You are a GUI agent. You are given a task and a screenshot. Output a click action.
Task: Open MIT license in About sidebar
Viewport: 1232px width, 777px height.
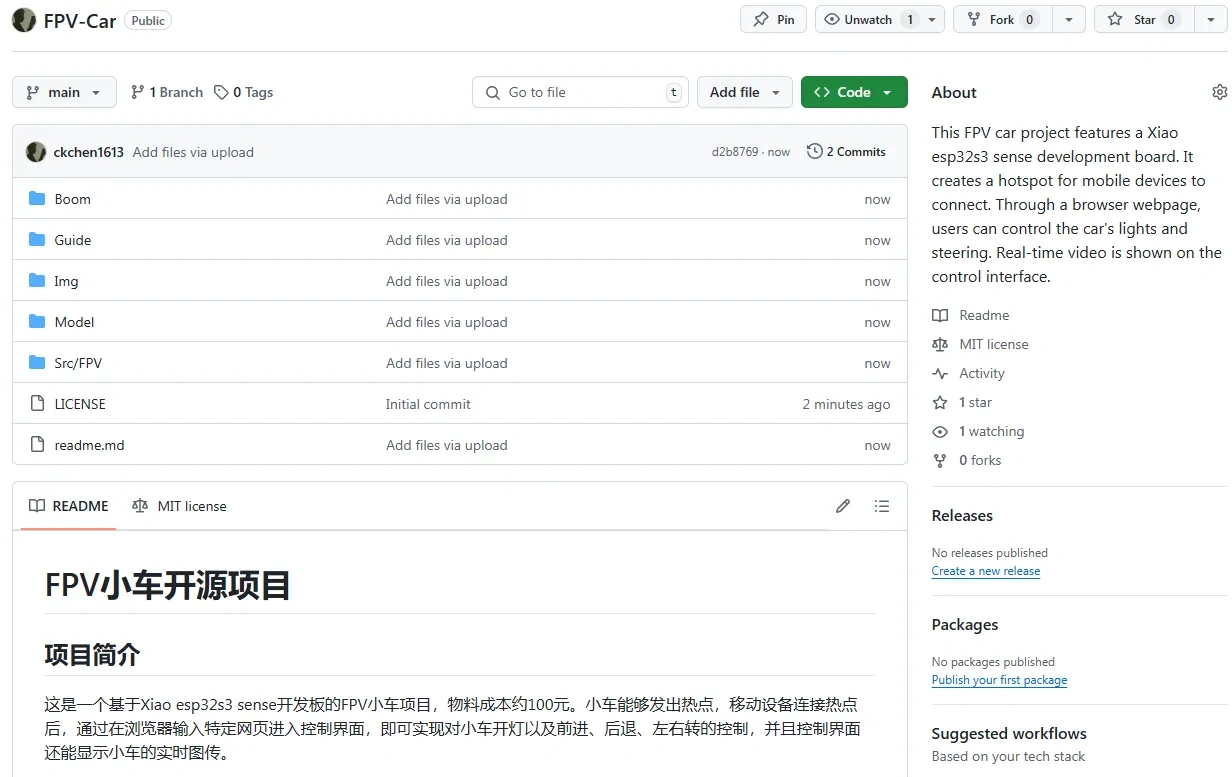click(x=980, y=344)
